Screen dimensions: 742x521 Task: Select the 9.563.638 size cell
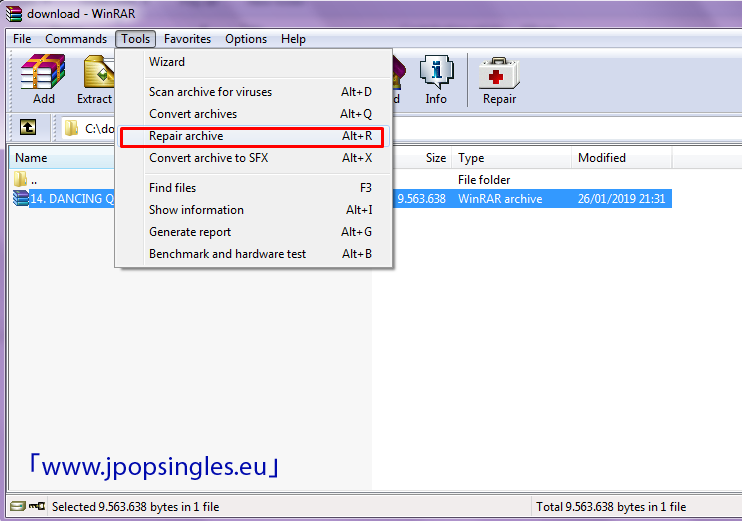tap(421, 199)
